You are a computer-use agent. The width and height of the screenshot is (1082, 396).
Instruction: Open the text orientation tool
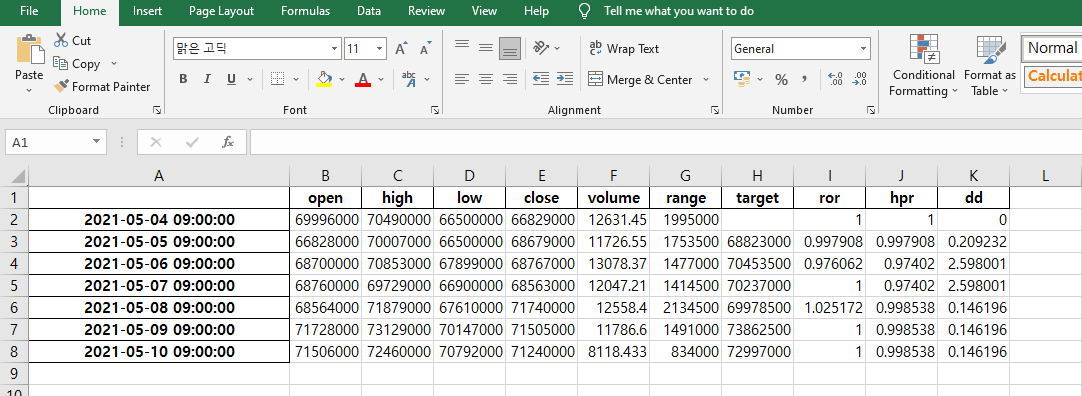[x=542, y=48]
